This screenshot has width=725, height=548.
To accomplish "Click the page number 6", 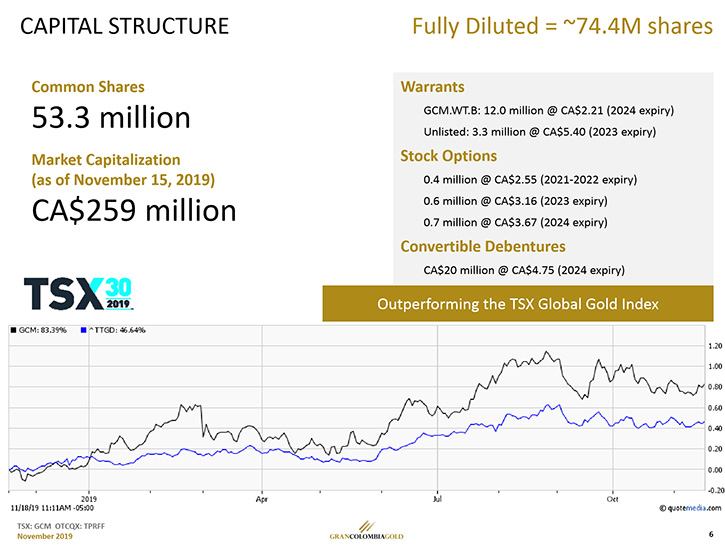I will point(711,534).
